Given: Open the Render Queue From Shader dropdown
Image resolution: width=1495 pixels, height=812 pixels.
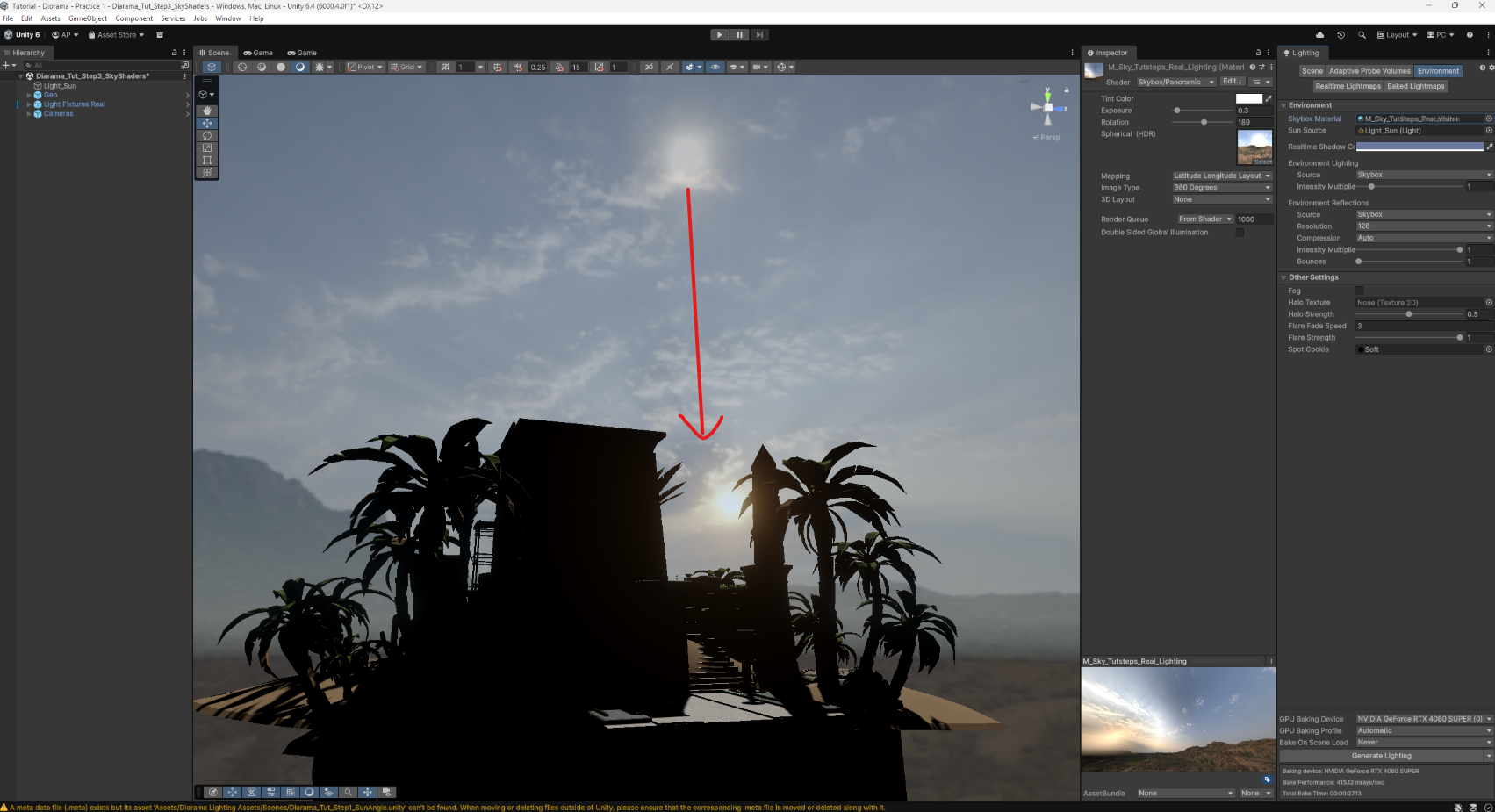Looking at the screenshot, I should (x=1204, y=219).
